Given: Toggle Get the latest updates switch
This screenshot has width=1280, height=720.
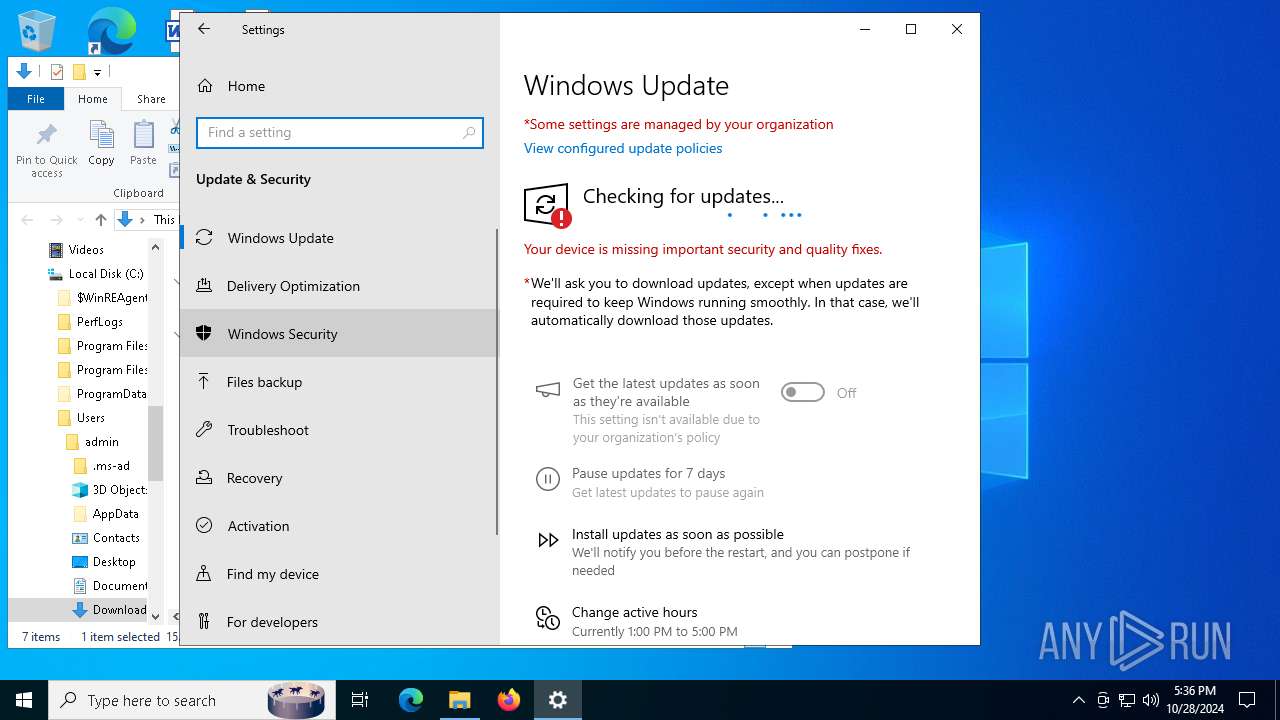Looking at the screenshot, I should point(803,393).
